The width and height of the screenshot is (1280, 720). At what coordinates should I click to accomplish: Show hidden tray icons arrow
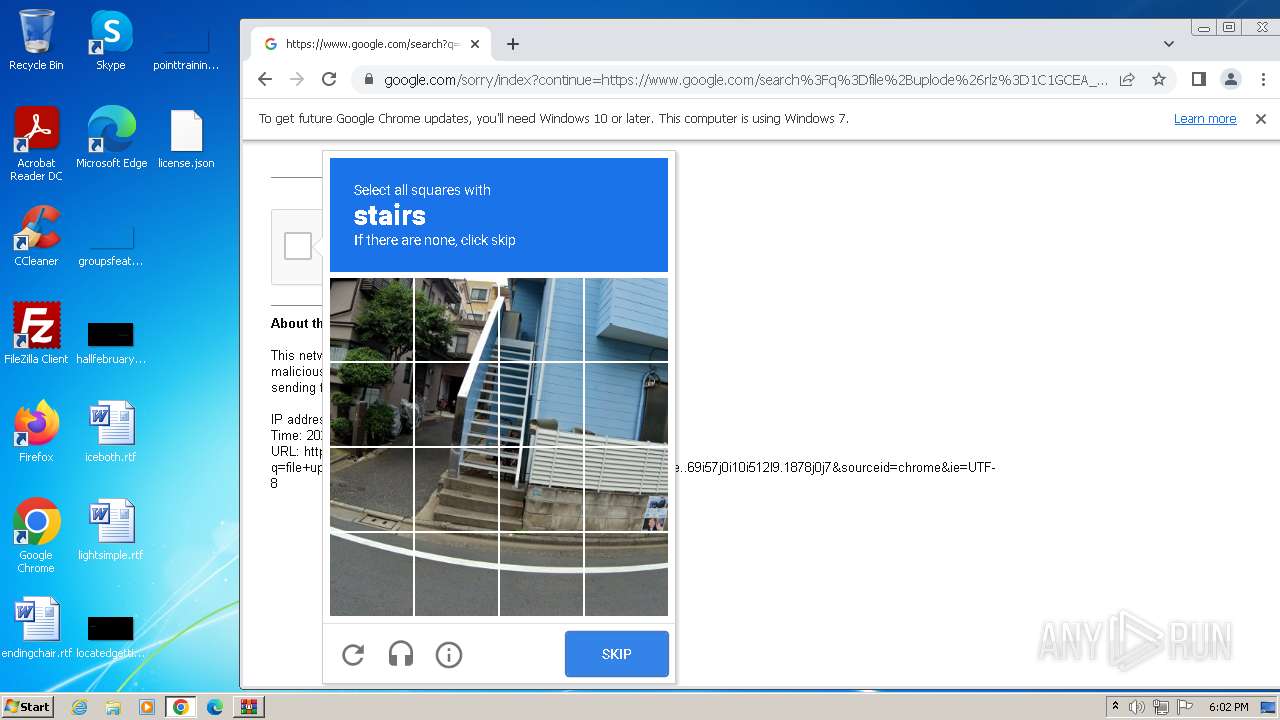[1115, 707]
